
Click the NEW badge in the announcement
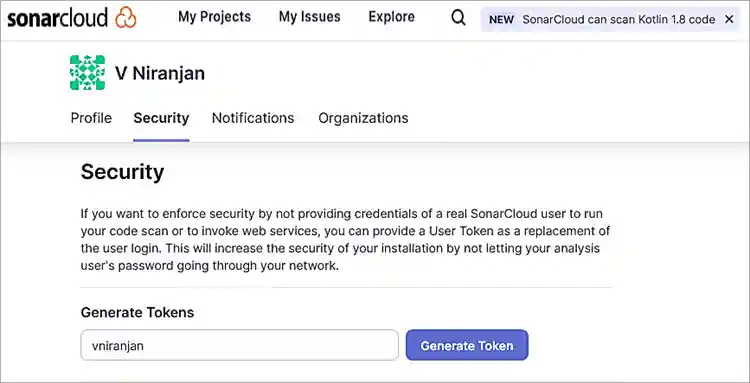pos(501,20)
